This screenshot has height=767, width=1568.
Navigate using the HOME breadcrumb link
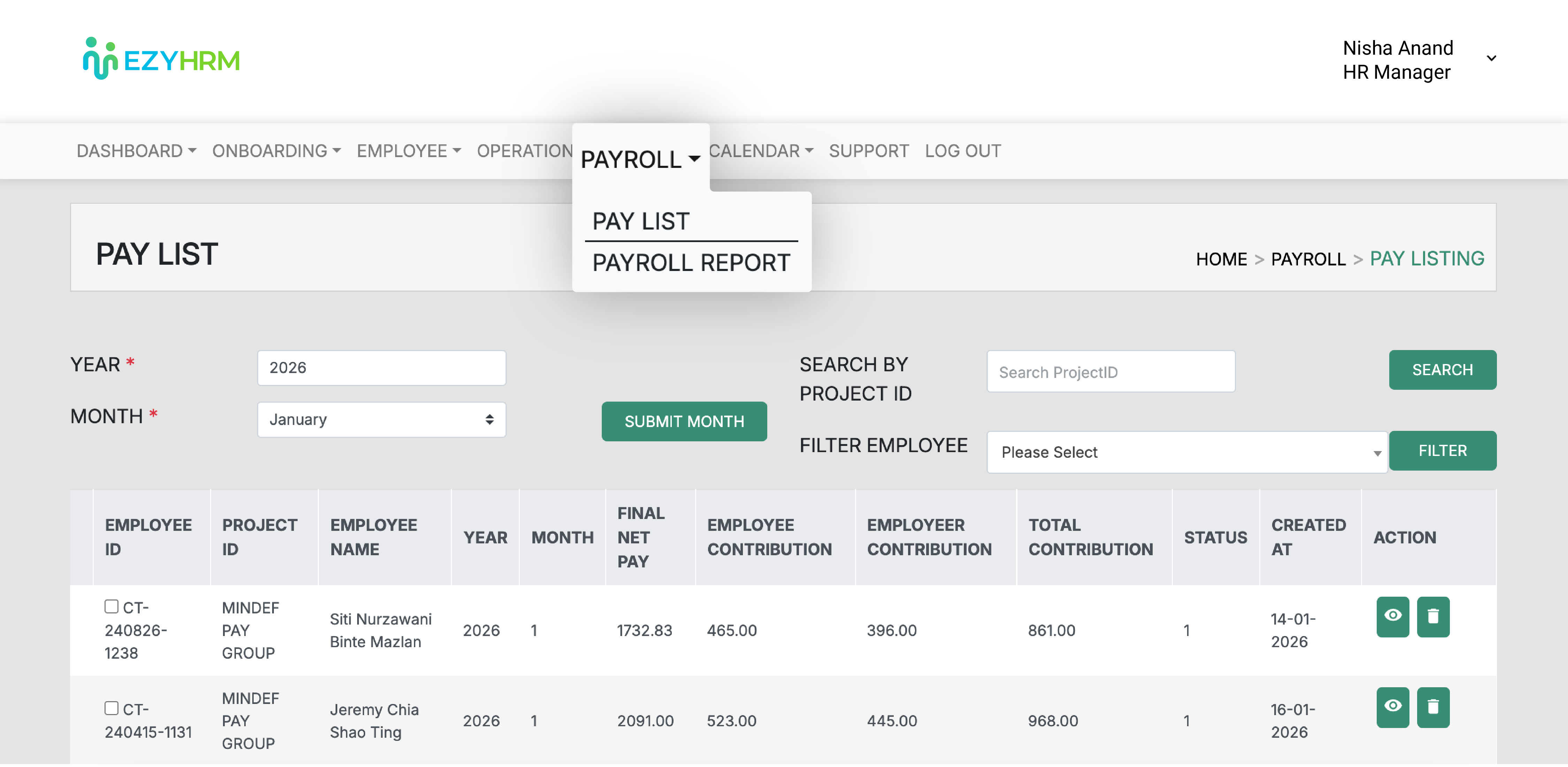click(1222, 258)
